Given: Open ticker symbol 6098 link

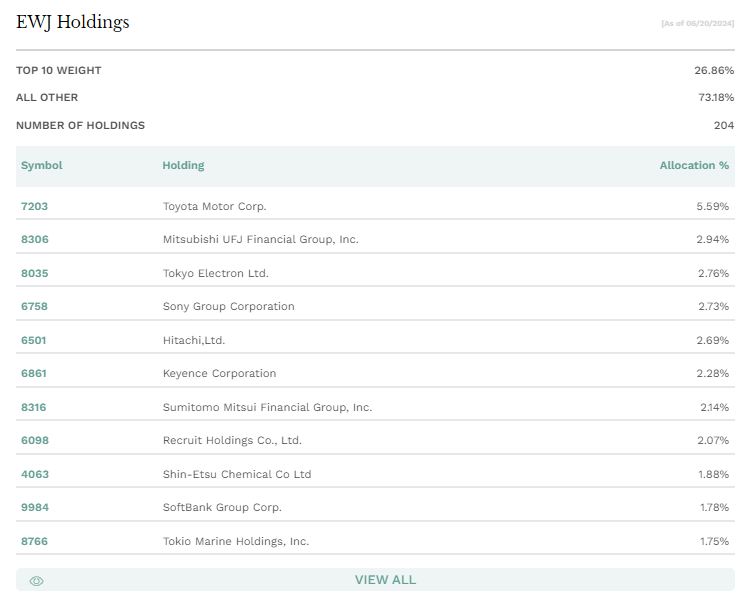Looking at the screenshot, I should [35, 440].
